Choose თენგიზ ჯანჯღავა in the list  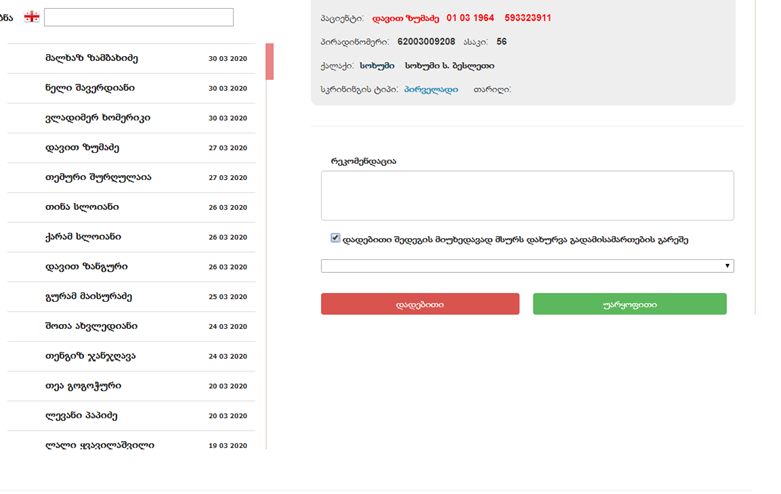pos(90,356)
